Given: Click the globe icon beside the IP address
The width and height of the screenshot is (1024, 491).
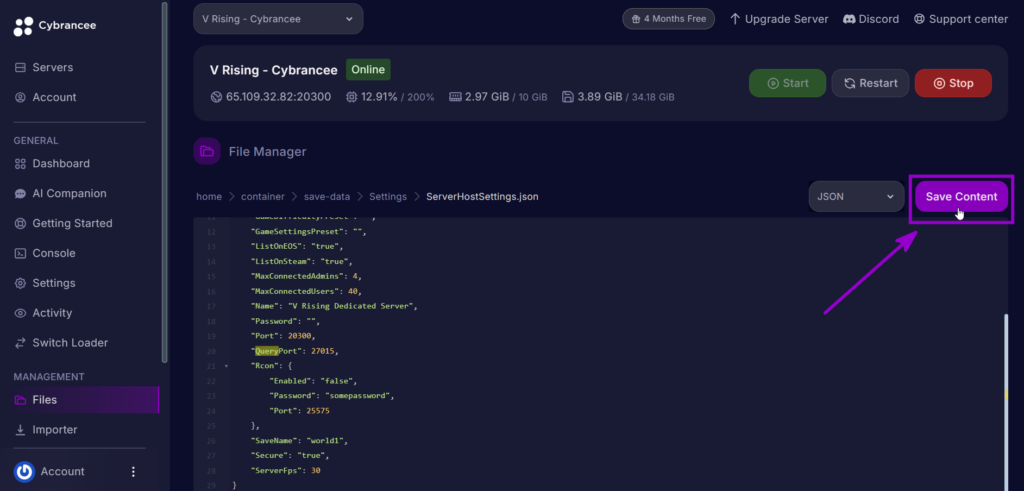Looking at the screenshot, I should coord(216,97).
